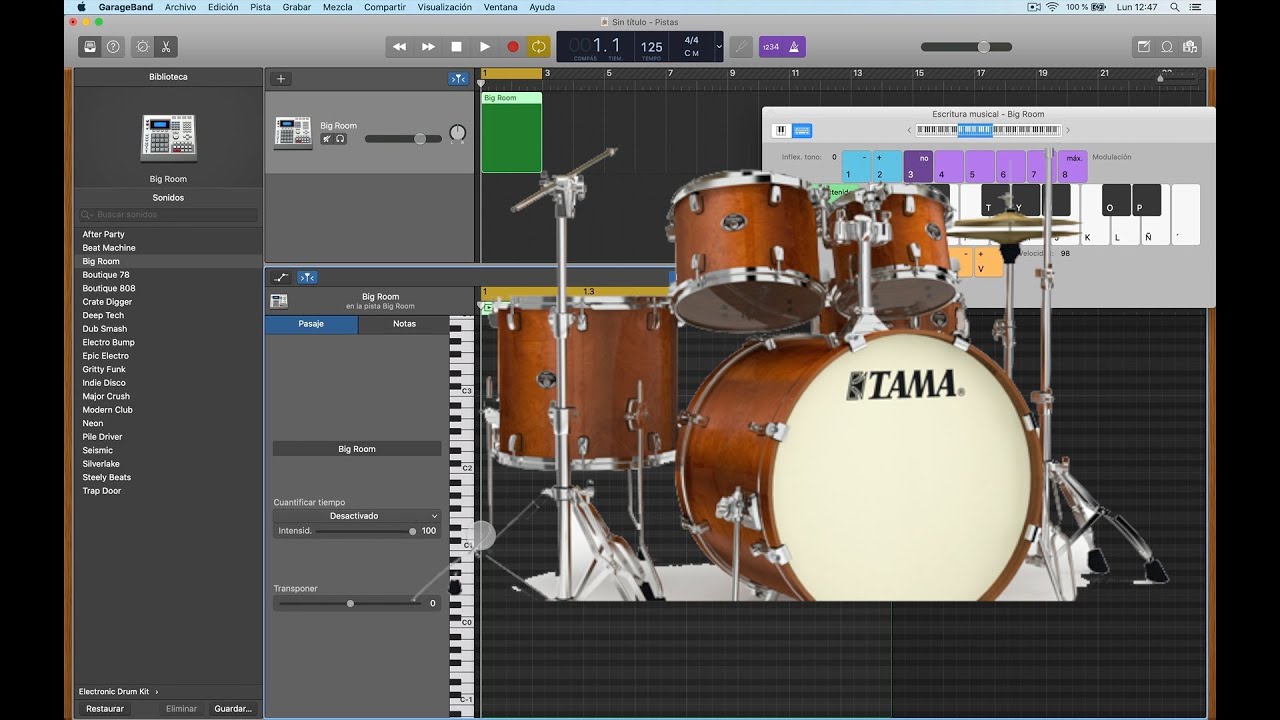Screen dimensions: 1280x720
Task: Toggle the track header Catch playhead button
Action: click(458, 79)
